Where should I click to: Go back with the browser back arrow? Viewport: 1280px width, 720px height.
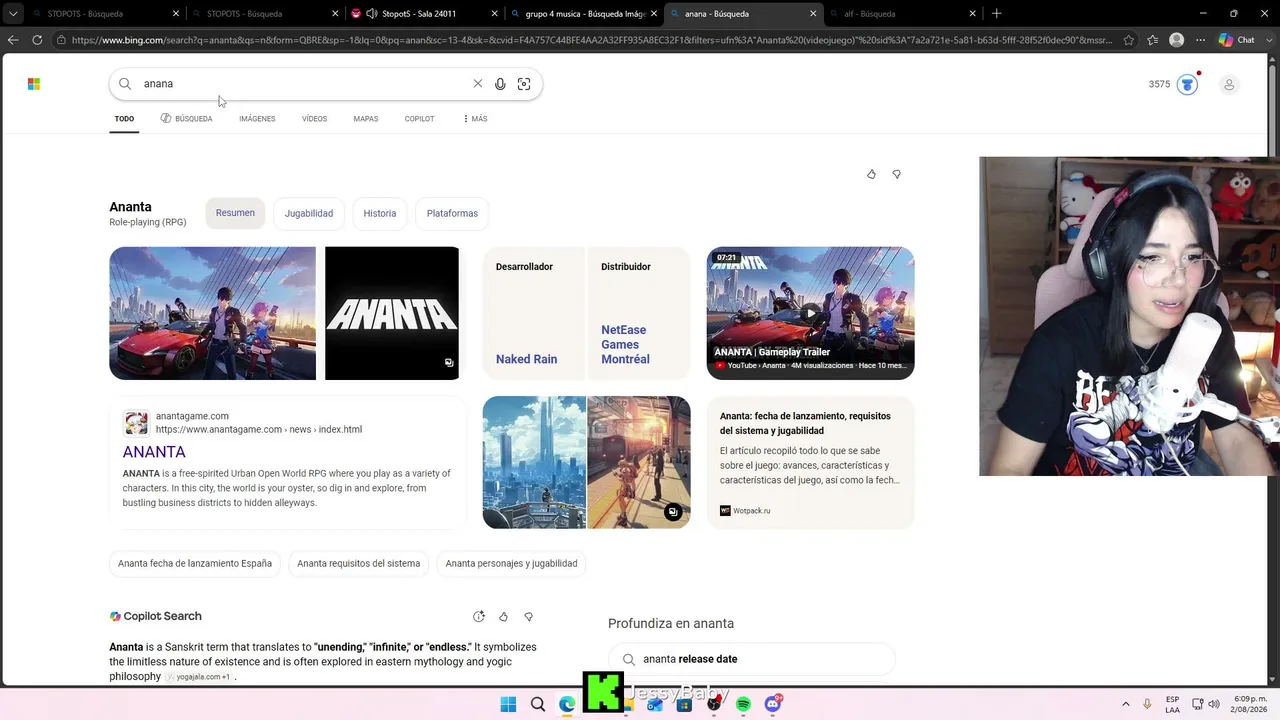click(13, 40)
